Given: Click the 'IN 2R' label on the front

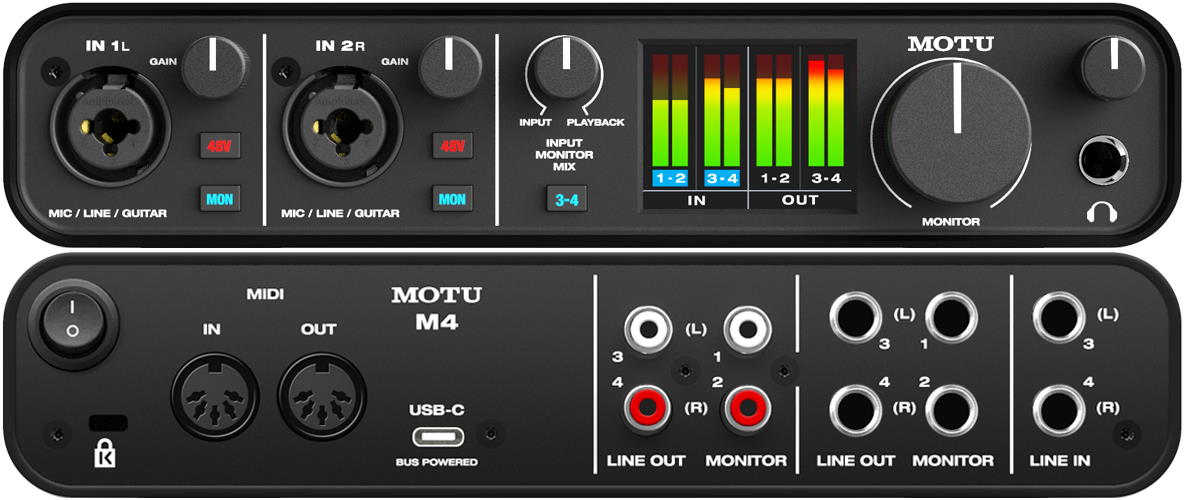Looking at the screenshot, I should pyautogui.click(x=341, y=46).
